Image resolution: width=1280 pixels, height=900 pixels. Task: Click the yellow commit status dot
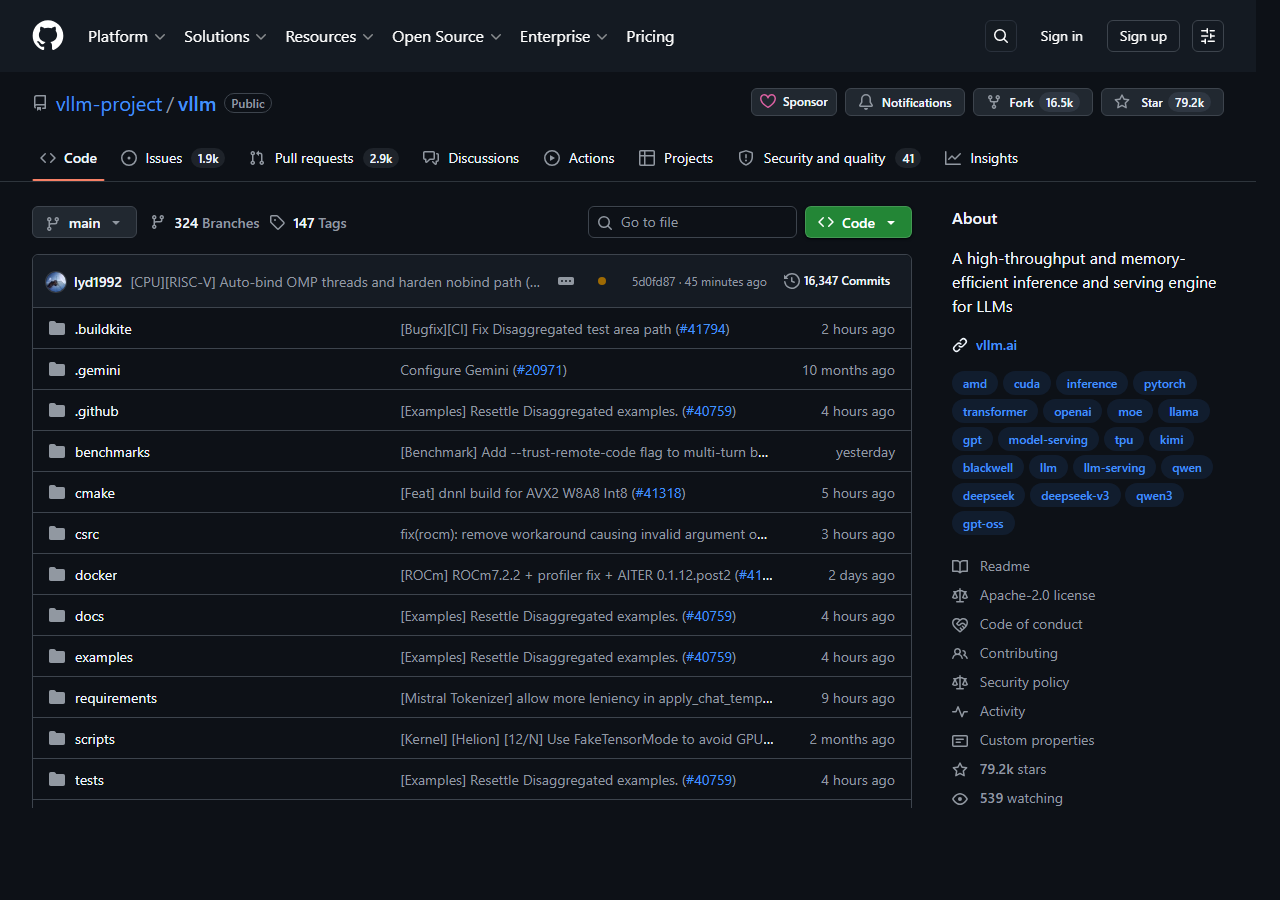pos(601,282)
